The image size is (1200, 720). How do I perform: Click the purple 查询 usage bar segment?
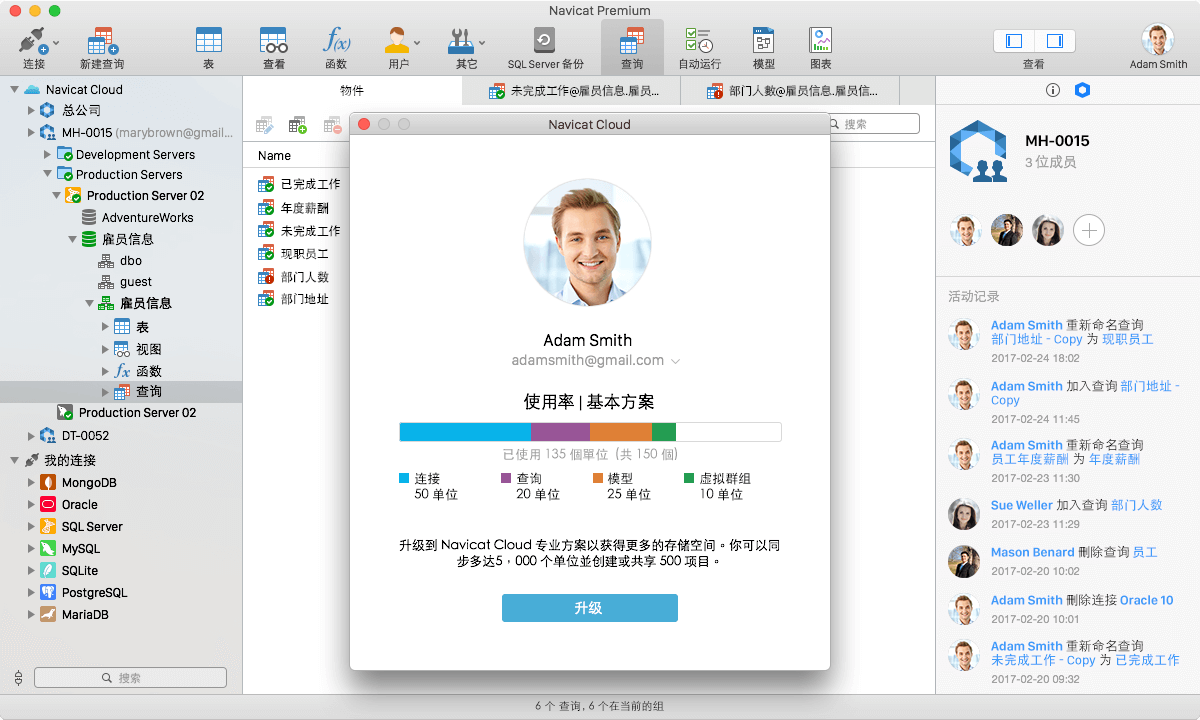(560, 432)
